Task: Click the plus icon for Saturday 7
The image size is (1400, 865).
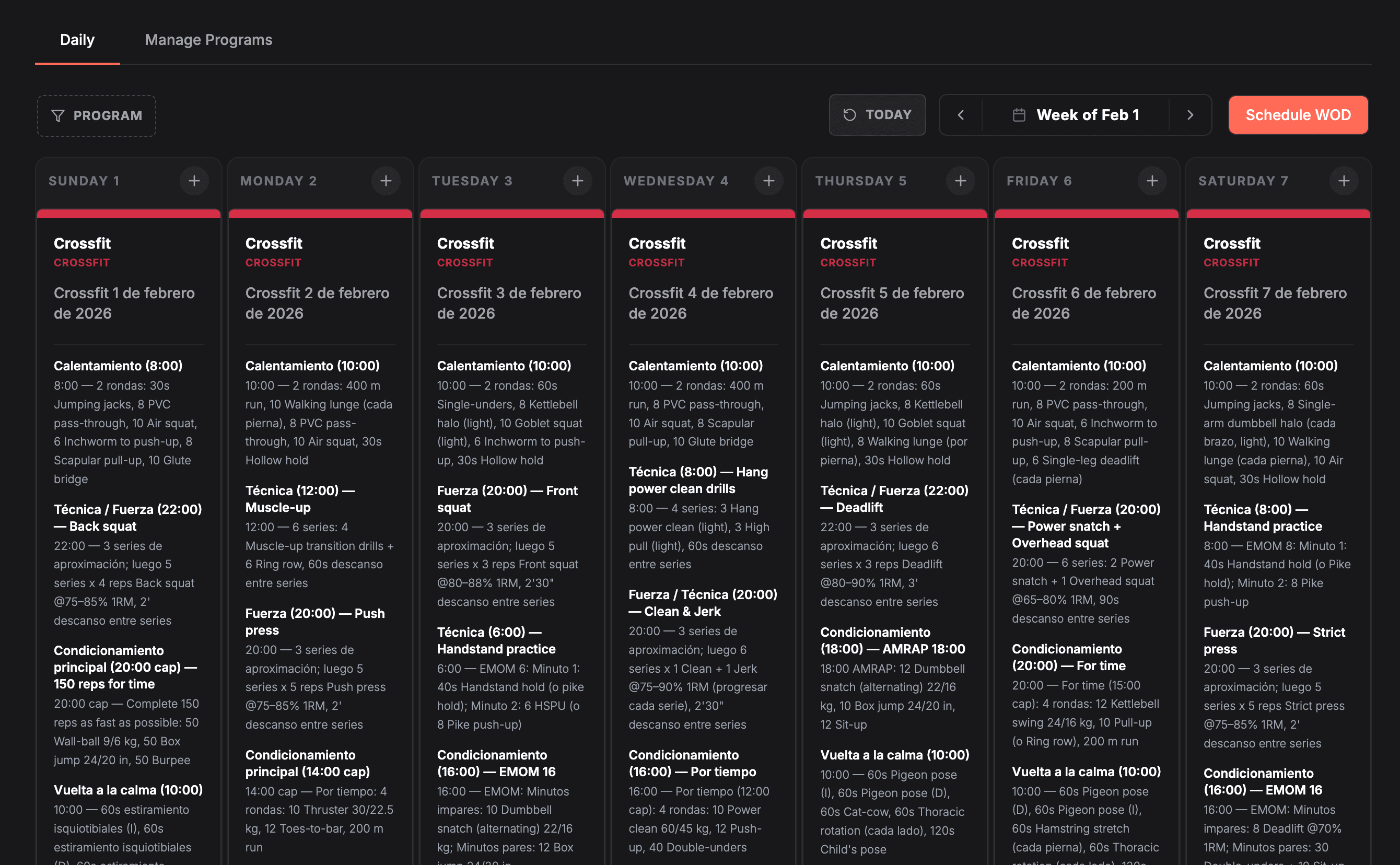Action: [1344, 181]
